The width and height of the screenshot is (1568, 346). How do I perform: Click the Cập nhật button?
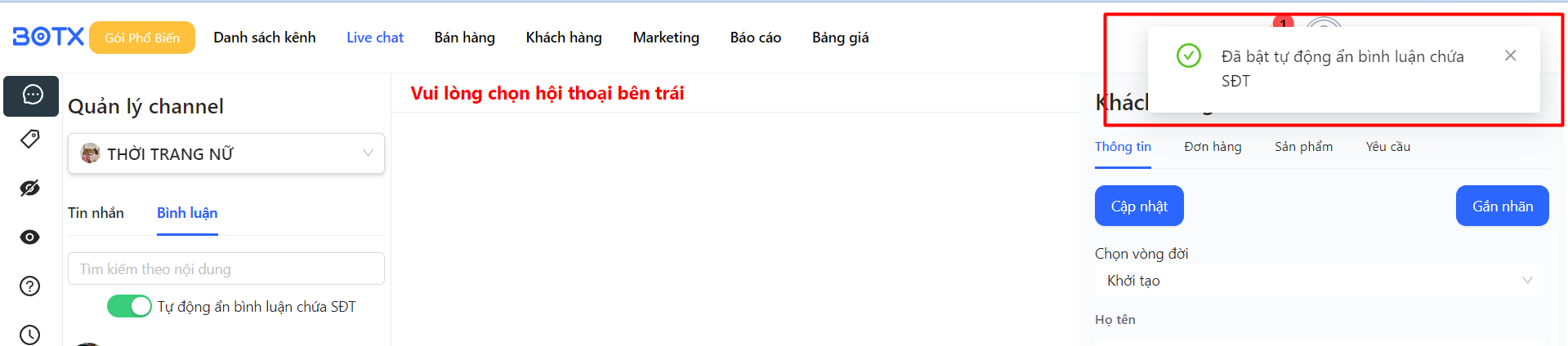tap(1139, 206)
